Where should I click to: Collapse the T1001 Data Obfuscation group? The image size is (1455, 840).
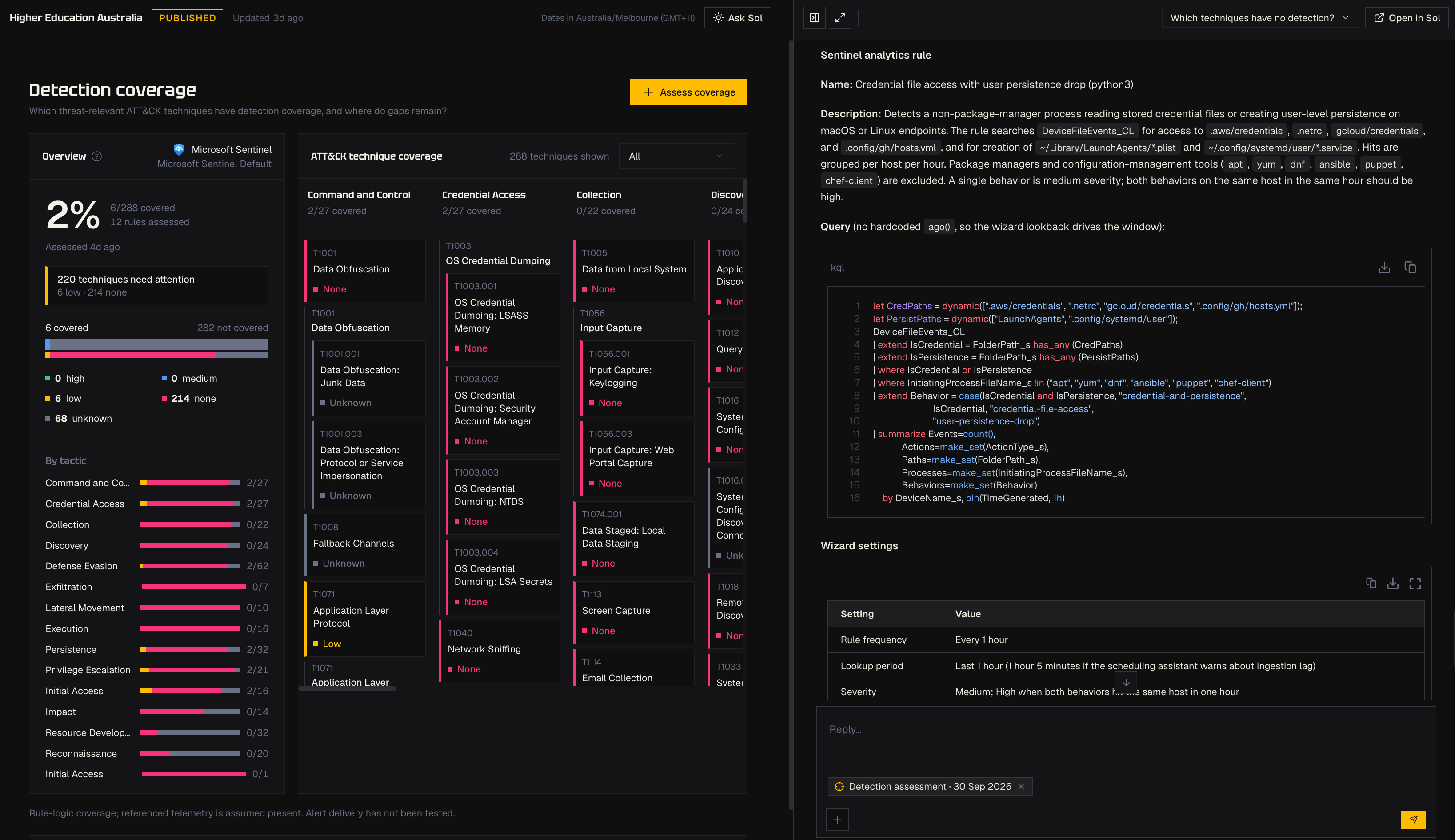pos(351,321)
